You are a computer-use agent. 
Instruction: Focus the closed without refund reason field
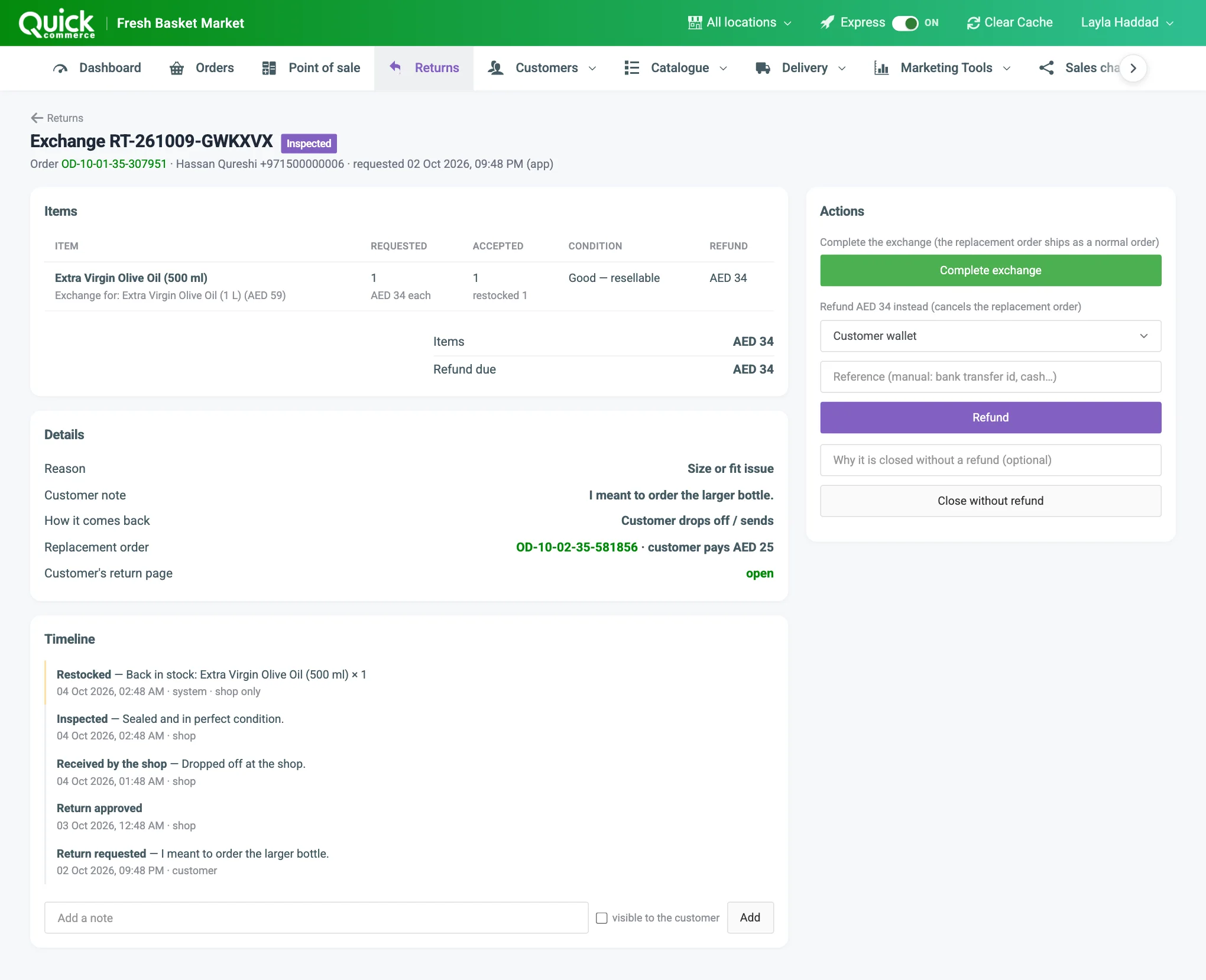990,460
